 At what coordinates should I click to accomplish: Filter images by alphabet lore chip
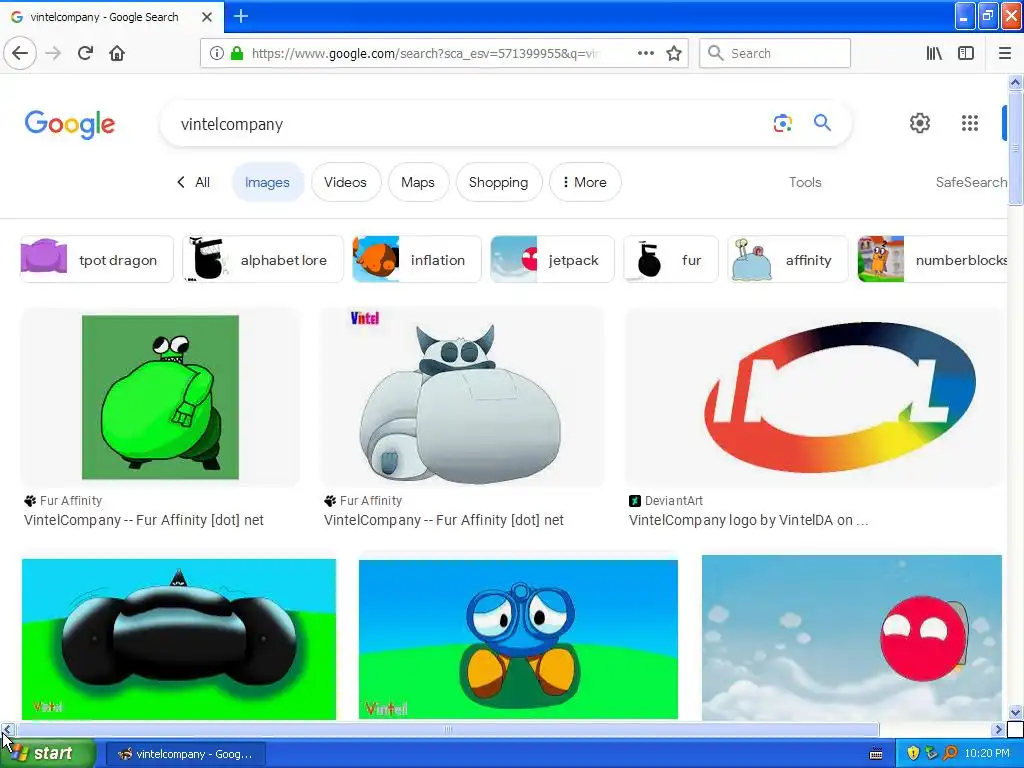(263, 259)
